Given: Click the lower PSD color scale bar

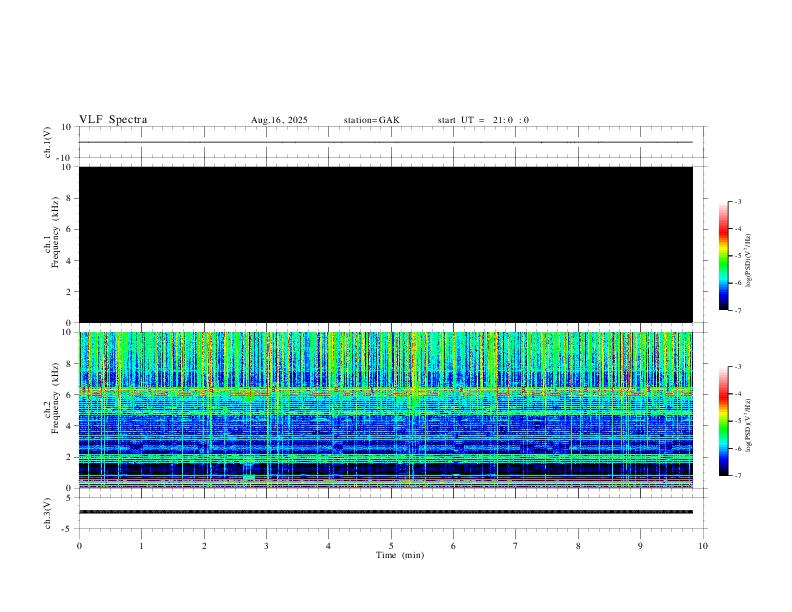Looking at the screenshot, I should point(723,421).
